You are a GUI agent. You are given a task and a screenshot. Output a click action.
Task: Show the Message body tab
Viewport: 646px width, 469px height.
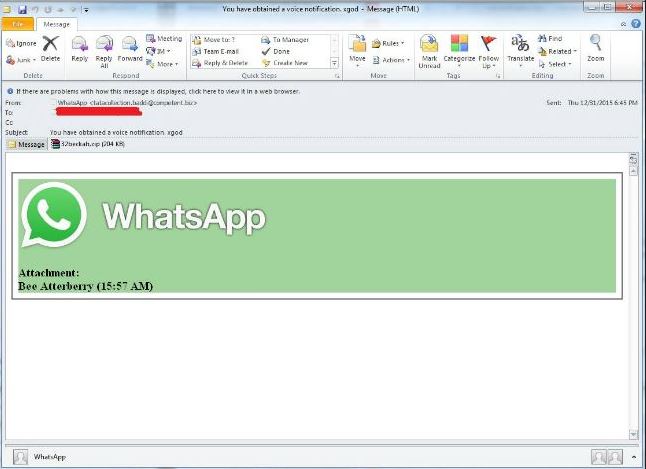[27, 144]
